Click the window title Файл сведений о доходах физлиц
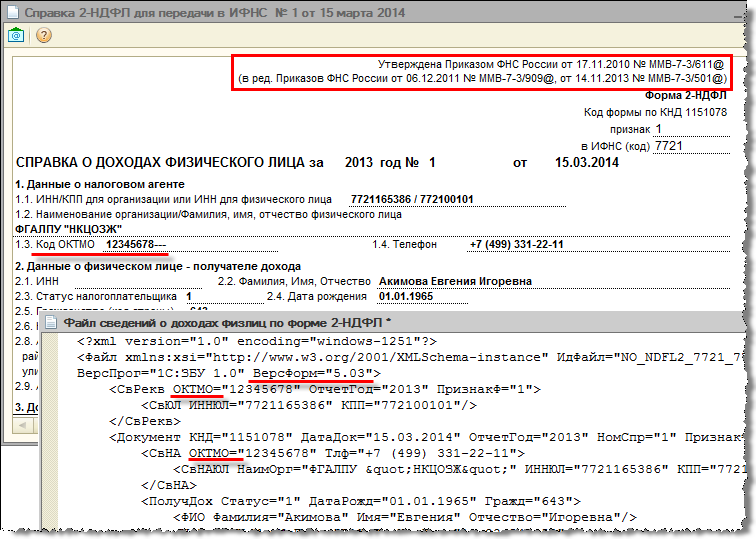The image size is (756, 539). [x=227, y=323]
